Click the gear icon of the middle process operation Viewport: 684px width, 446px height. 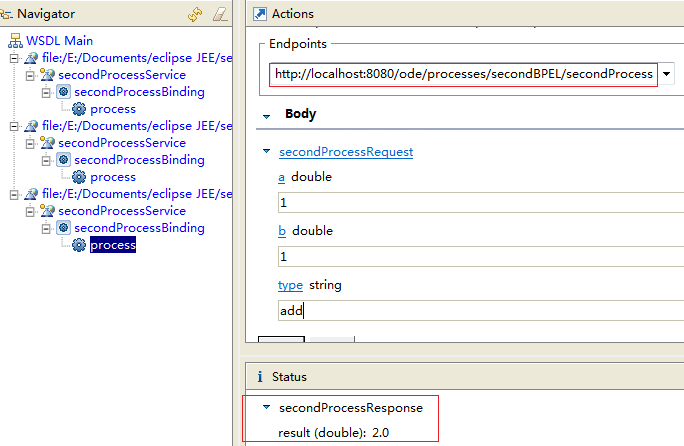click(79, 177)
